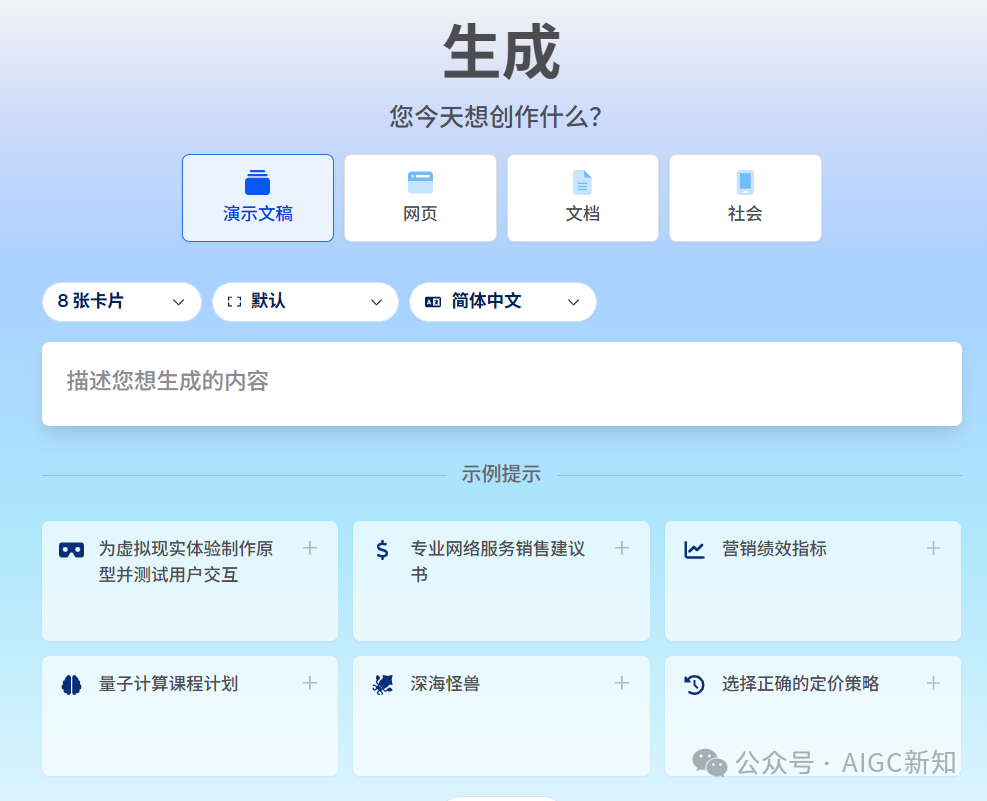
Task: Switch to the 网页 tab
Action: click(420, 198)
